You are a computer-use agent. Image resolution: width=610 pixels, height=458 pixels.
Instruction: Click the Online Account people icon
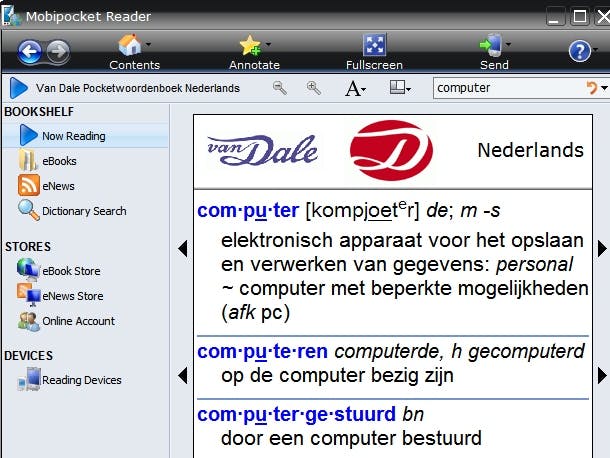[x=29, y=321]
